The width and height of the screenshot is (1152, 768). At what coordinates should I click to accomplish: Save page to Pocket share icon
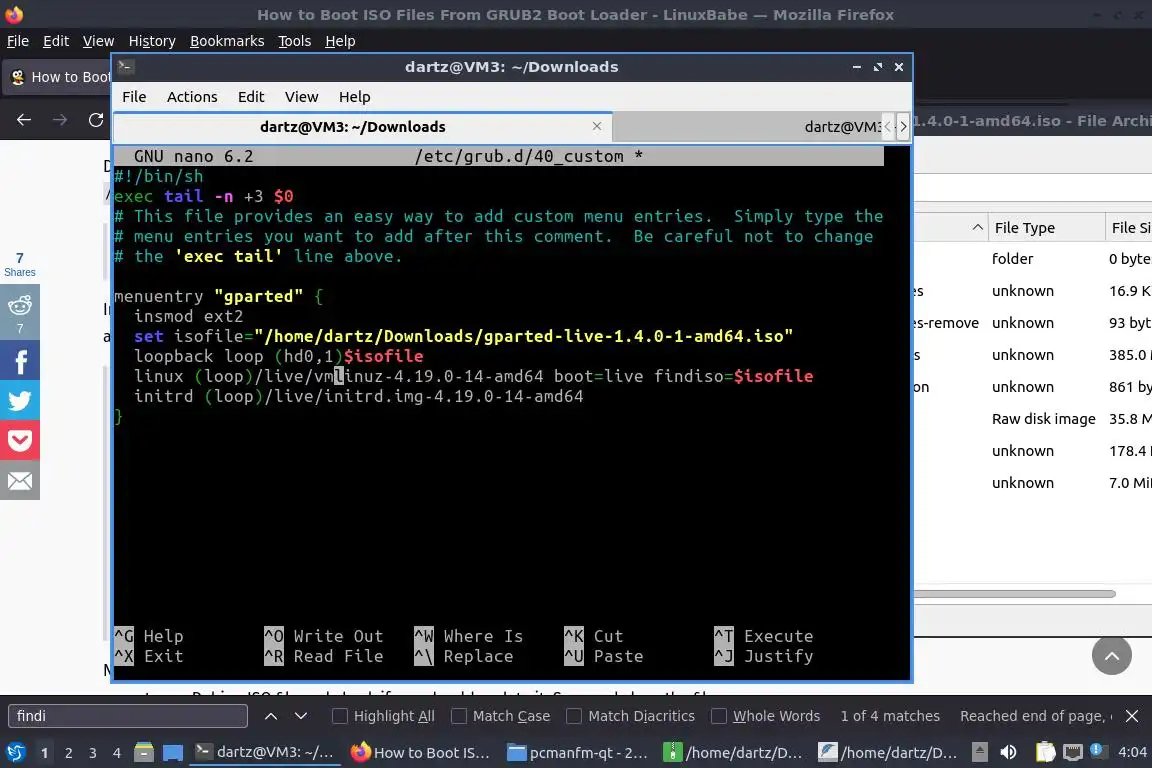tap(20, 440)
